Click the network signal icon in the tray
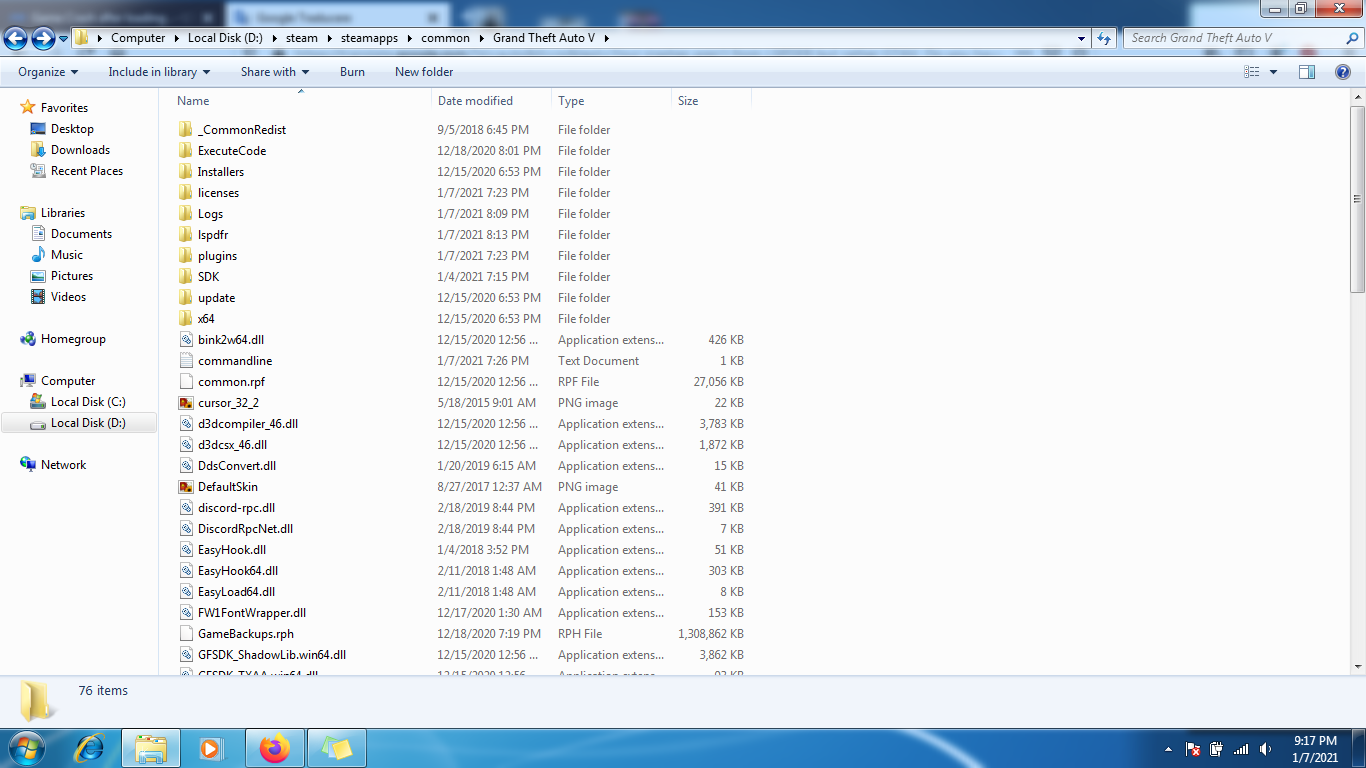This screenshot has width=1366, height=768. [1241, 749]
